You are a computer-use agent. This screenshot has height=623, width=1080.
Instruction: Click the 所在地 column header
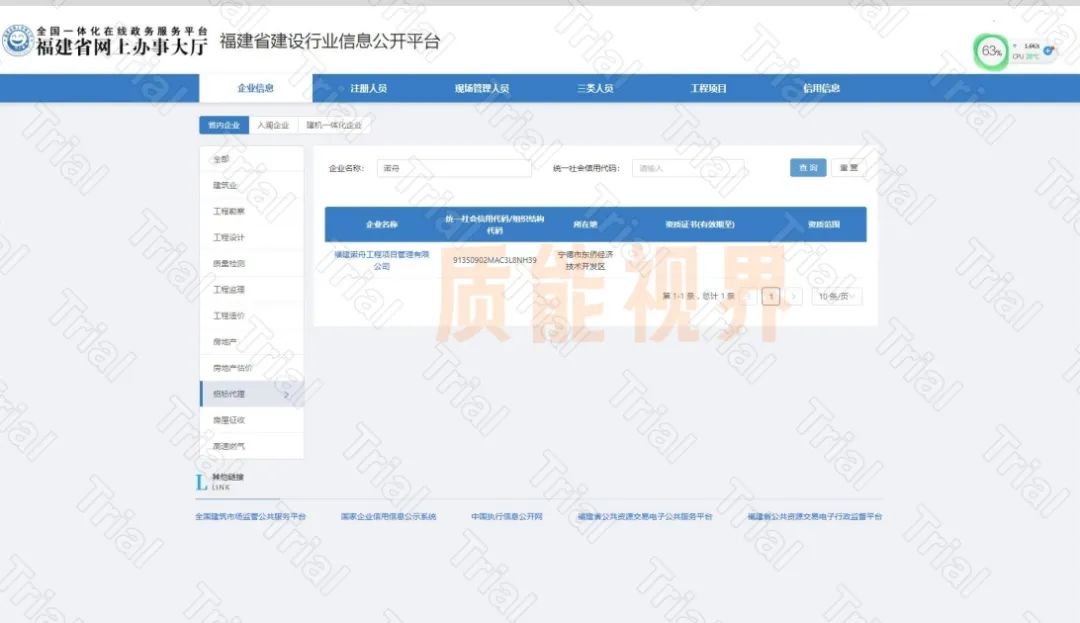[x=585, y=224]
